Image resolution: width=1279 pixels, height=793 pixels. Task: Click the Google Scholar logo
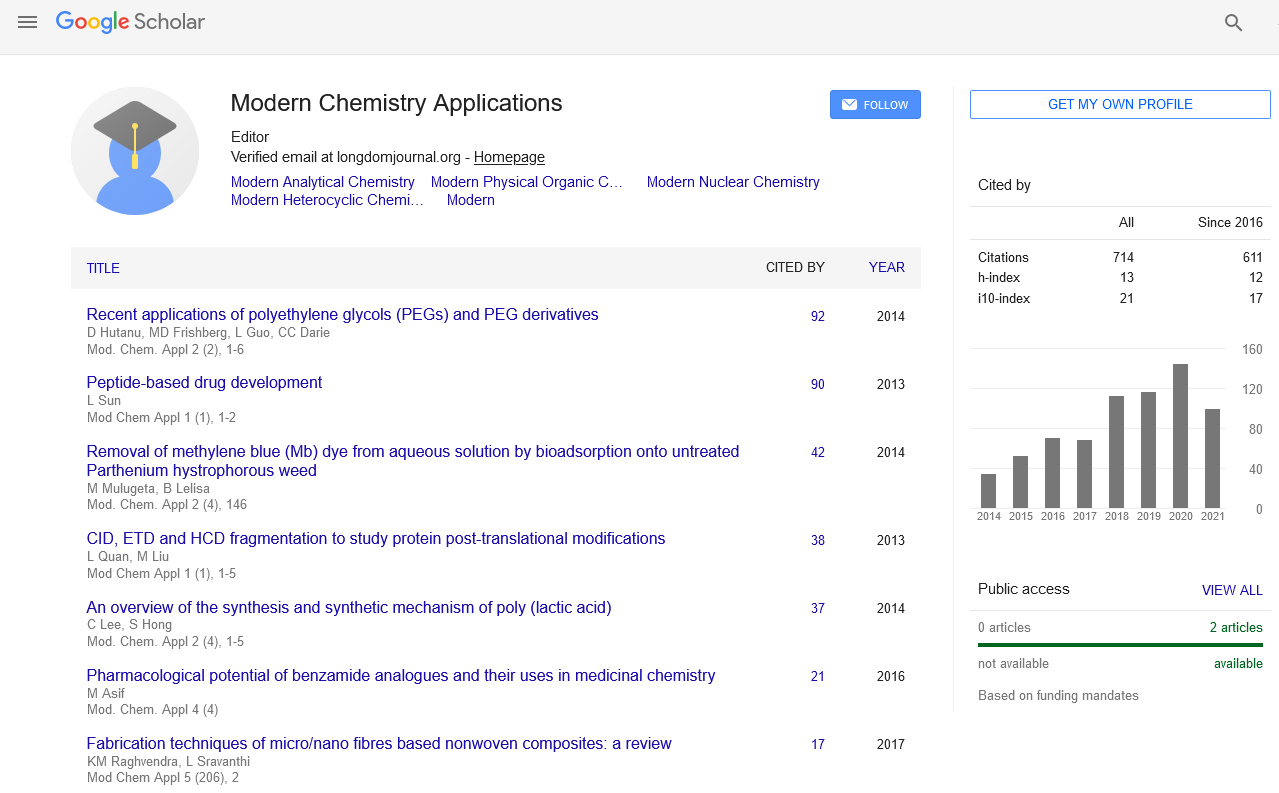(130, 22)
